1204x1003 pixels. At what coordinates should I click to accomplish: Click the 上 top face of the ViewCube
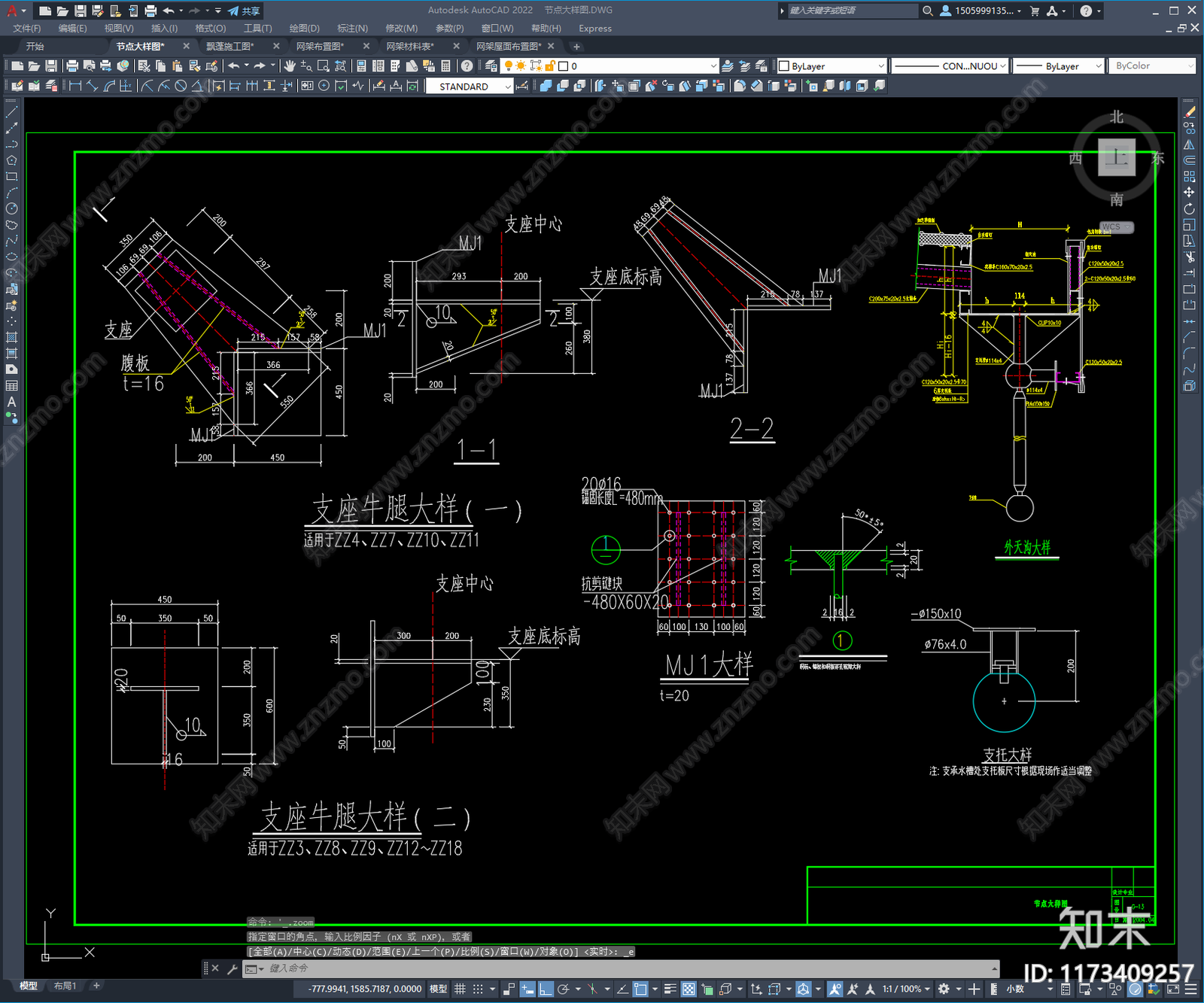pyautogui.click(x=1117, y=157)
